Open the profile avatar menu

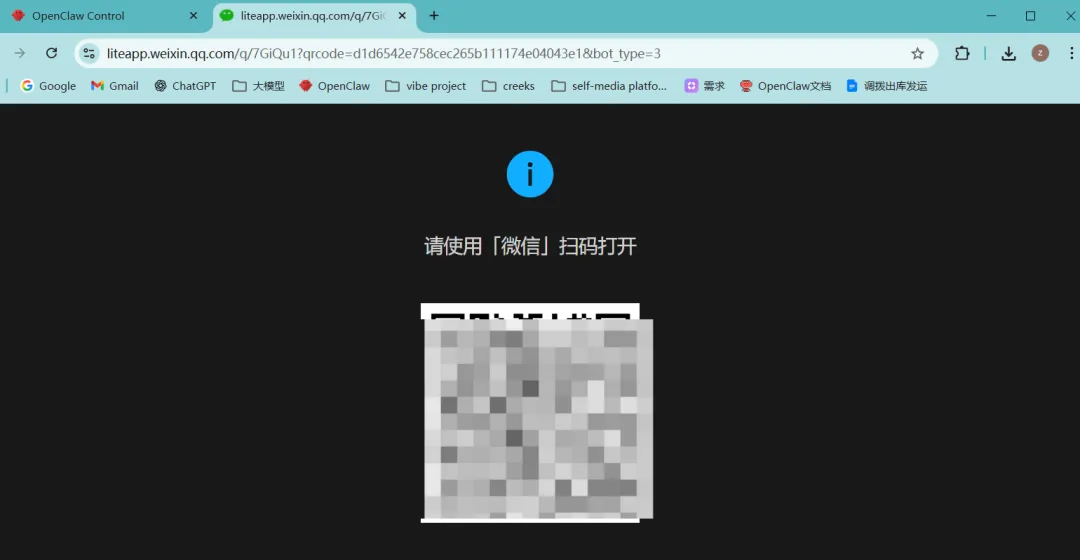point(1040,53)
